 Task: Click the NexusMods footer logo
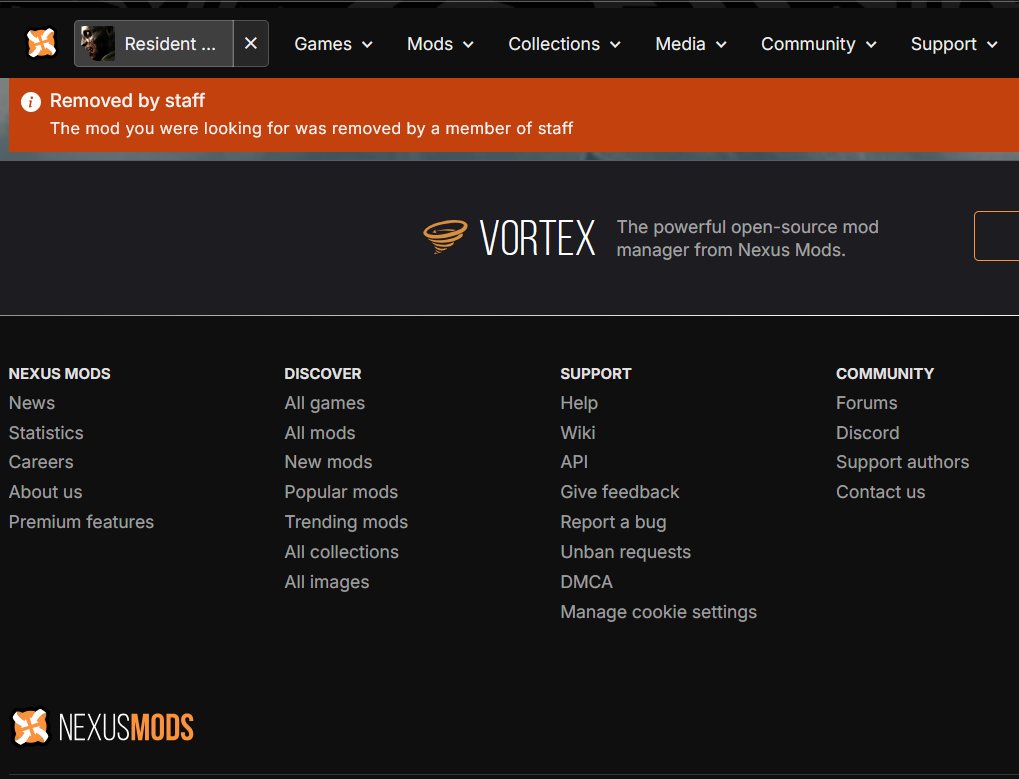(x=103, y=726)
